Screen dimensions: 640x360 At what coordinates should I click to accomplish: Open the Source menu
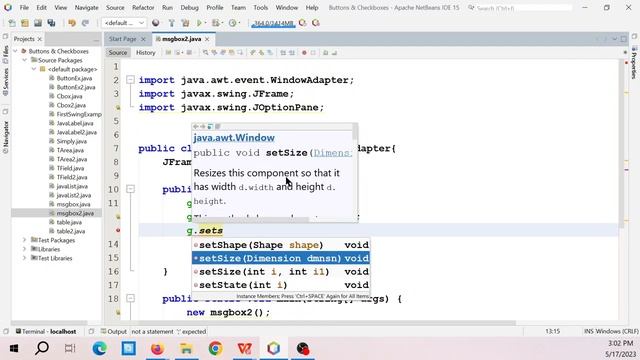[x=115, y=7]
